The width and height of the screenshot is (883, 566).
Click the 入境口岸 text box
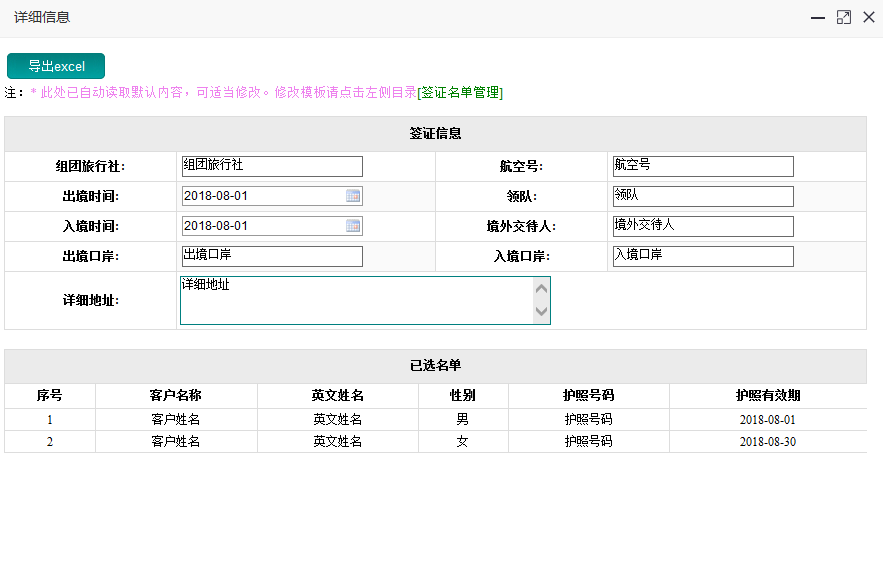click(x=702, y=257)
